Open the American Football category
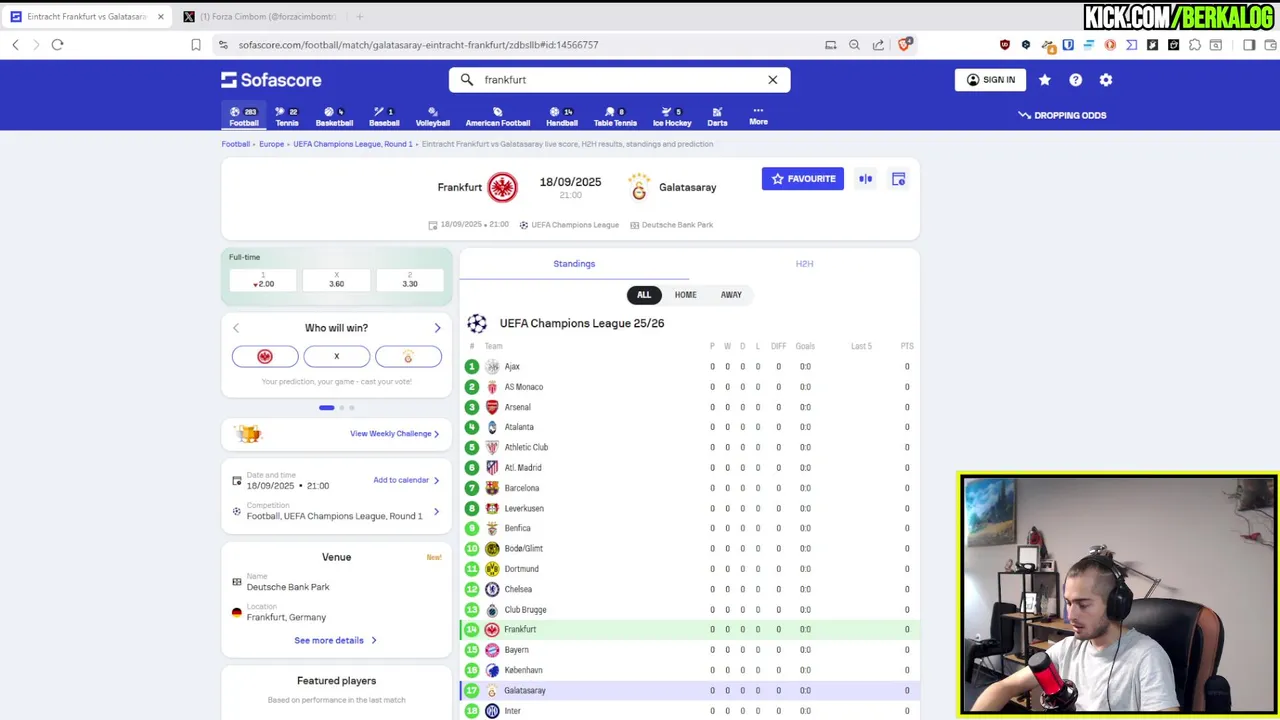The width and height of the screenshot is (1280, 720). click(497, 117)
